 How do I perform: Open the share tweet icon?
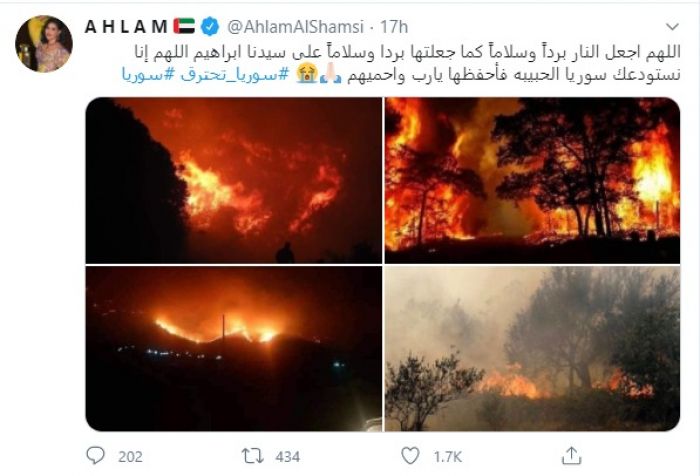[x=571, y=456]
